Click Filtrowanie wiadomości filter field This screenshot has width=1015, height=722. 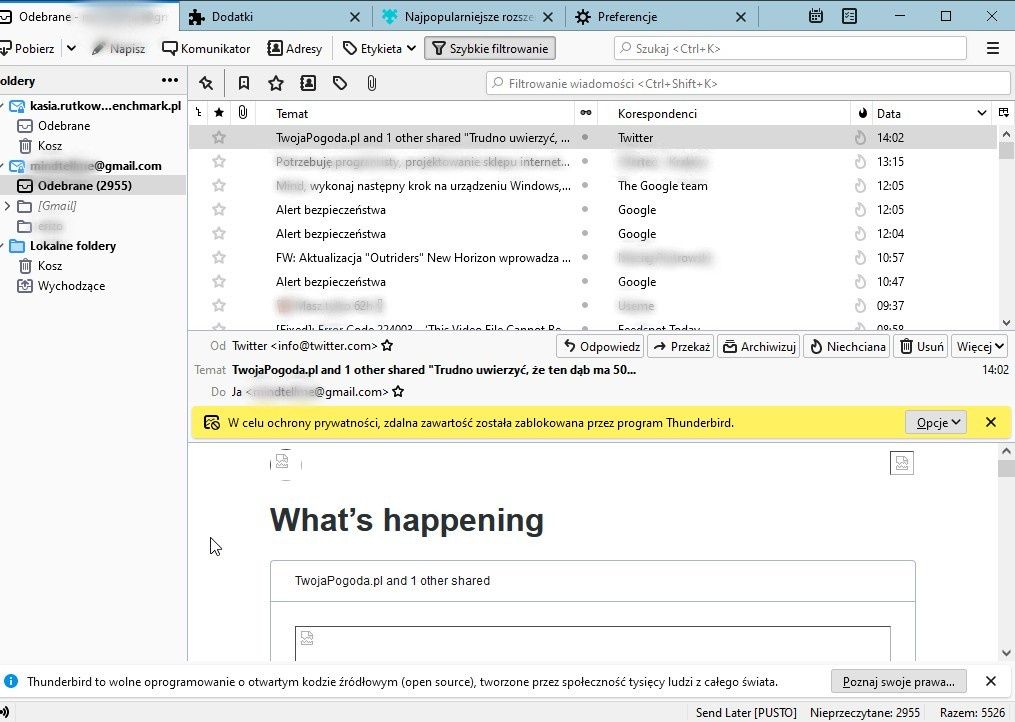click(x=748, y=84)
